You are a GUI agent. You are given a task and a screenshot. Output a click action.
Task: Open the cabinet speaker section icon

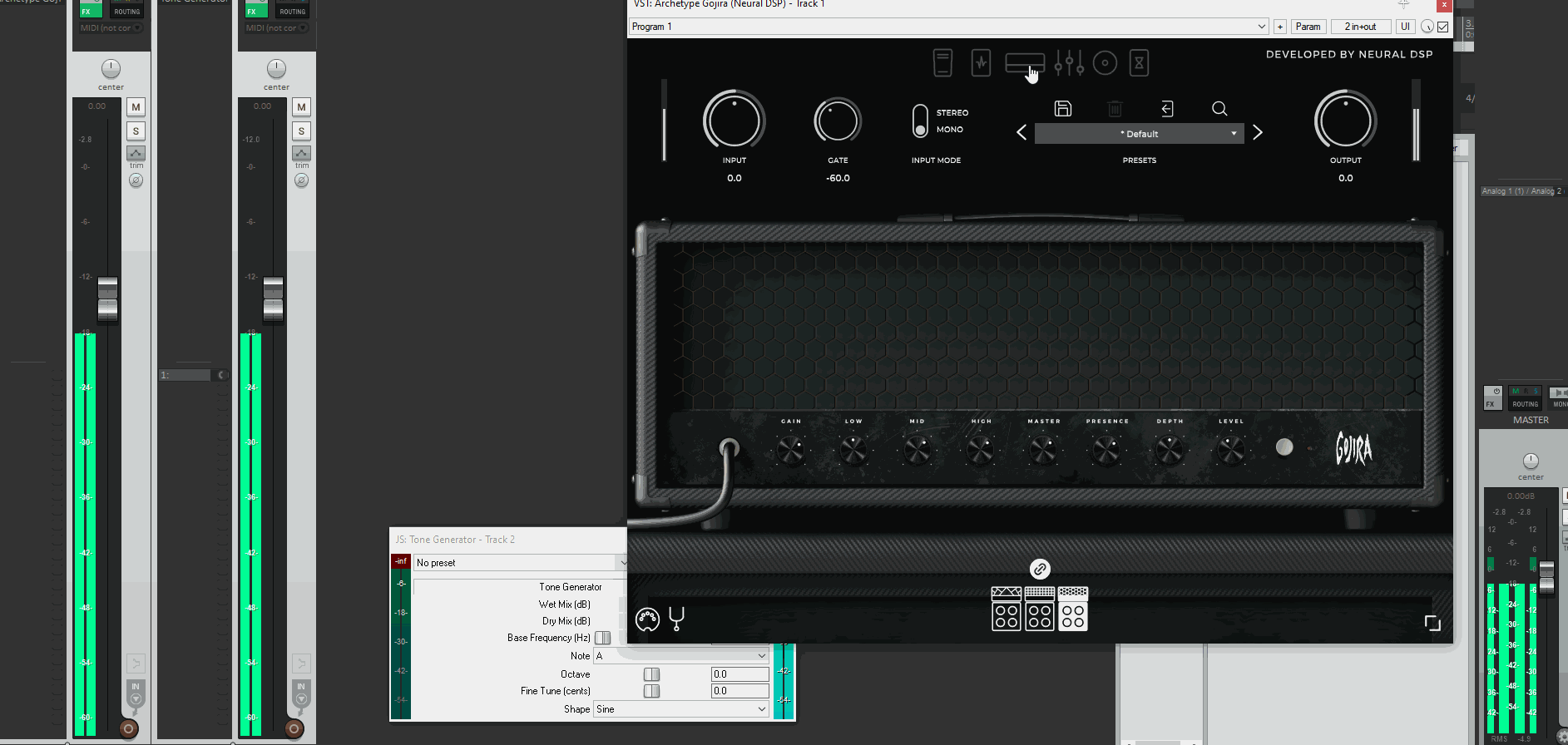pyautogui.click(x=1105, y=63)
